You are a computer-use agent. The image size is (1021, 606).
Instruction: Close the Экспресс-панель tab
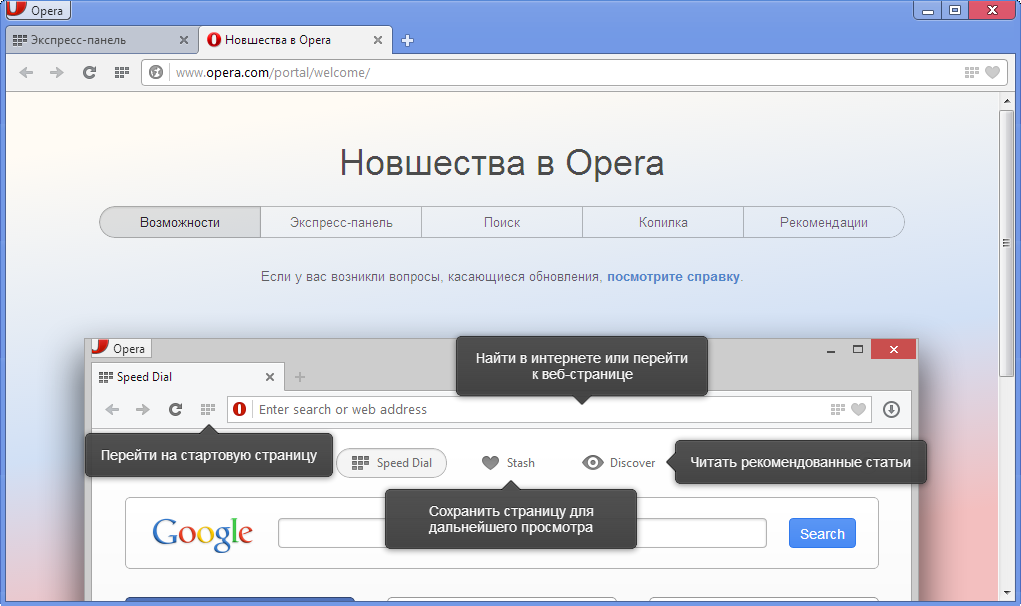point(183,41)
